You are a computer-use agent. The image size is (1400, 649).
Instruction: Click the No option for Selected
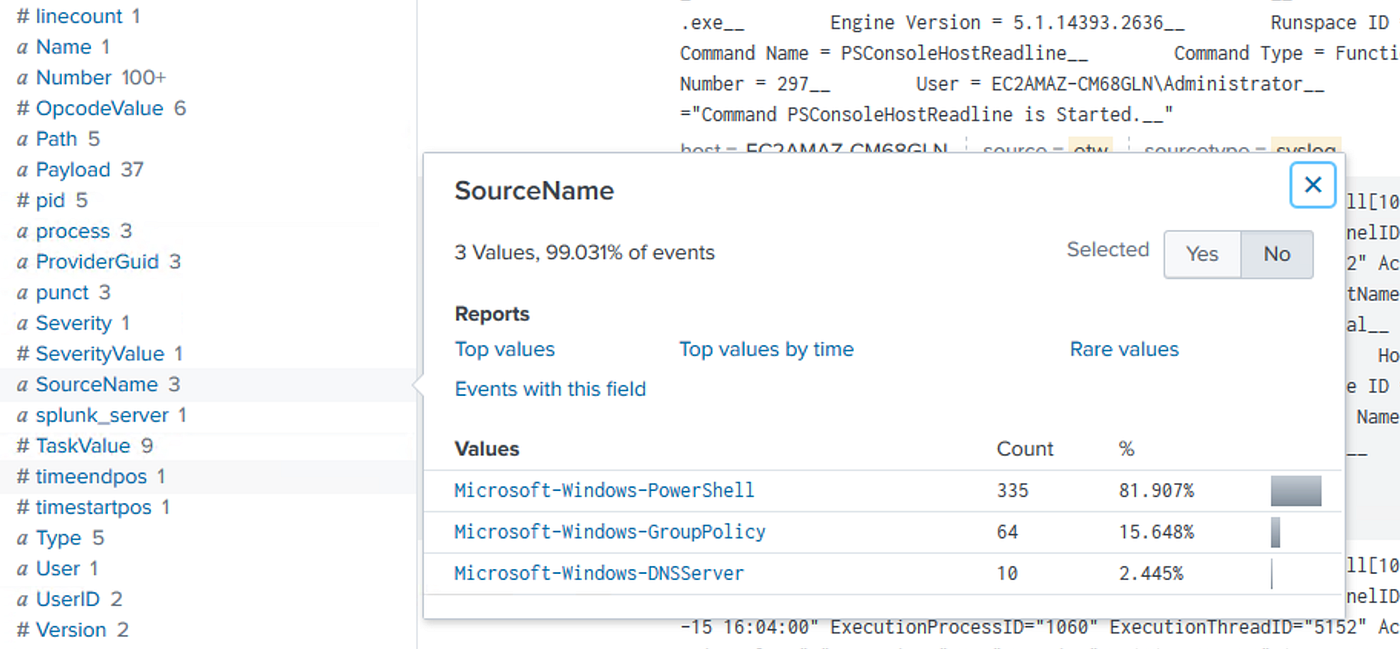1276,254
